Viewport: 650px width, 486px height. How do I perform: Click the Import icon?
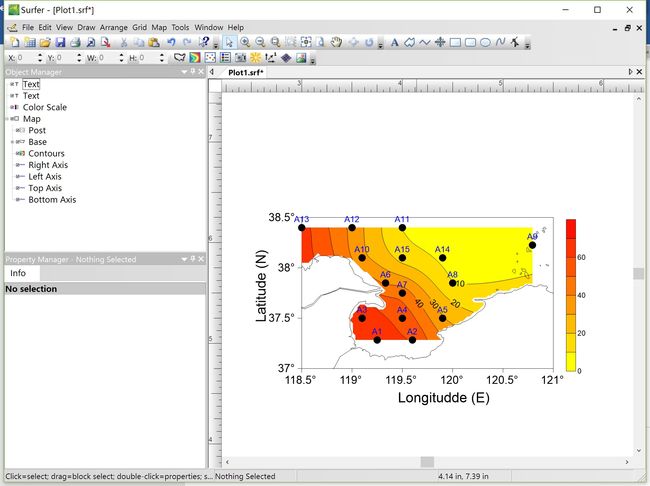click(x=91, y=42)
